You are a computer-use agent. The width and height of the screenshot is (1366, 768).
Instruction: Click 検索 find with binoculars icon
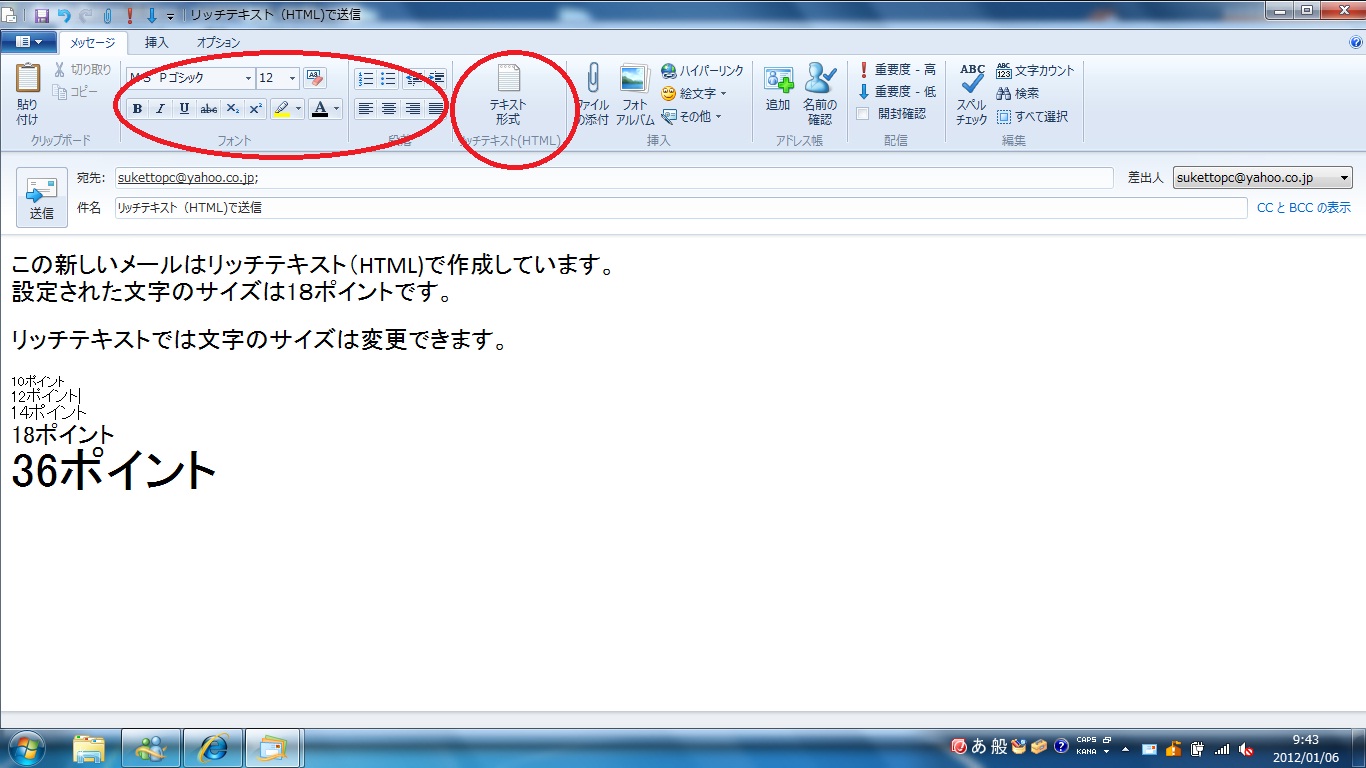pos(1018,93)
